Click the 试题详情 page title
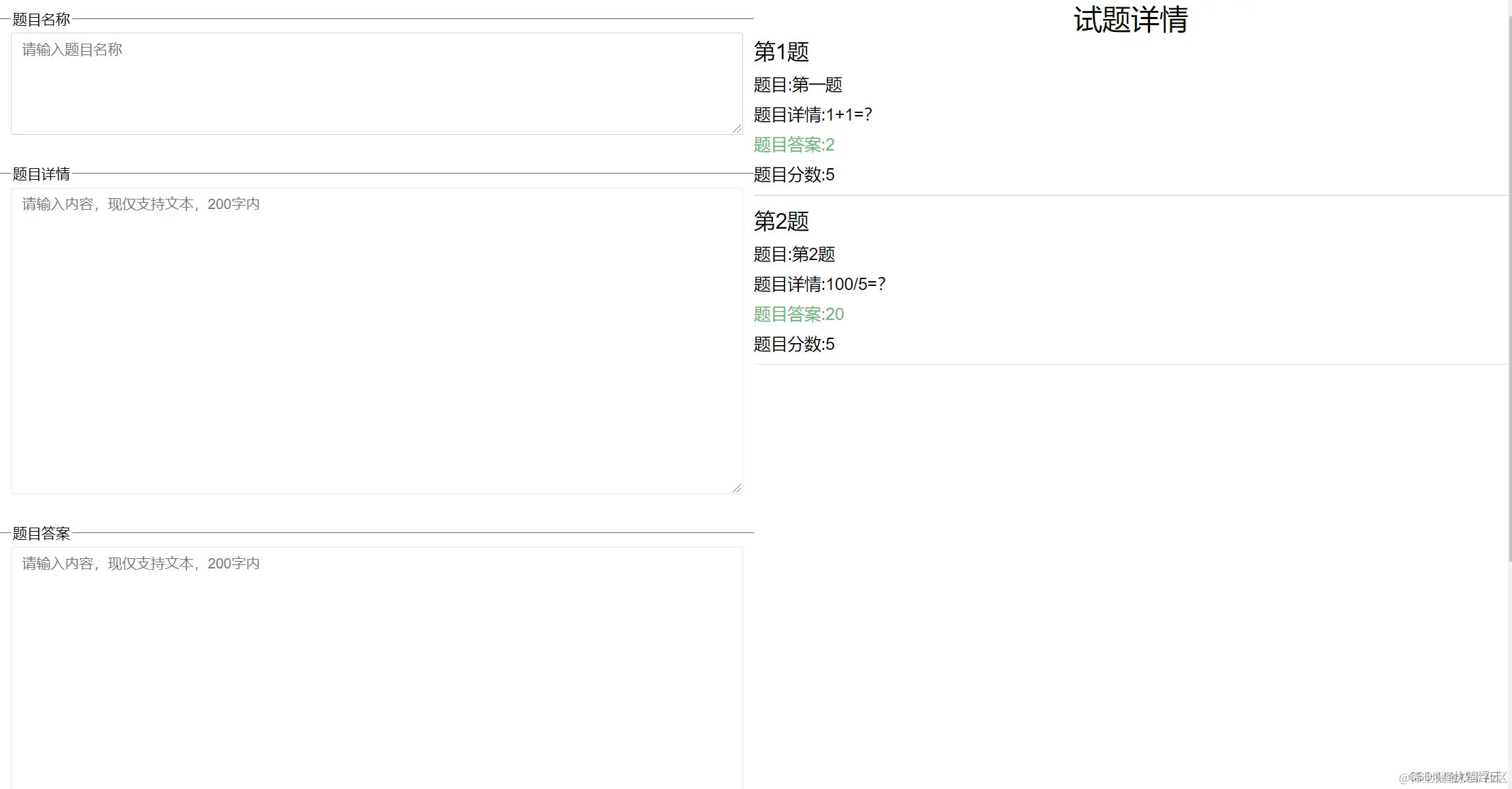Image resolution: width=1512 pixels, height=789 pixels. (x=1130, y=20)
